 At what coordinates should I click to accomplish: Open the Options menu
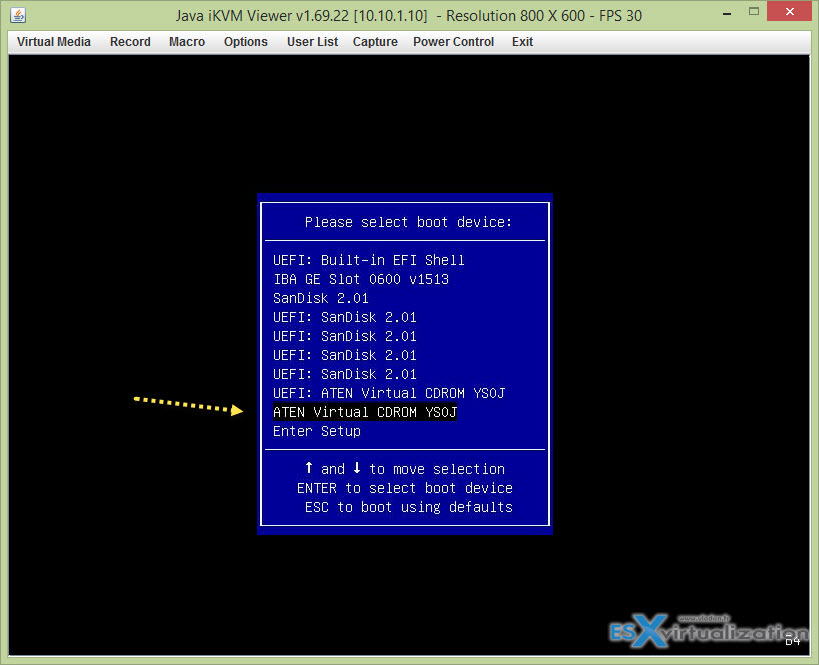coord(245,42)
